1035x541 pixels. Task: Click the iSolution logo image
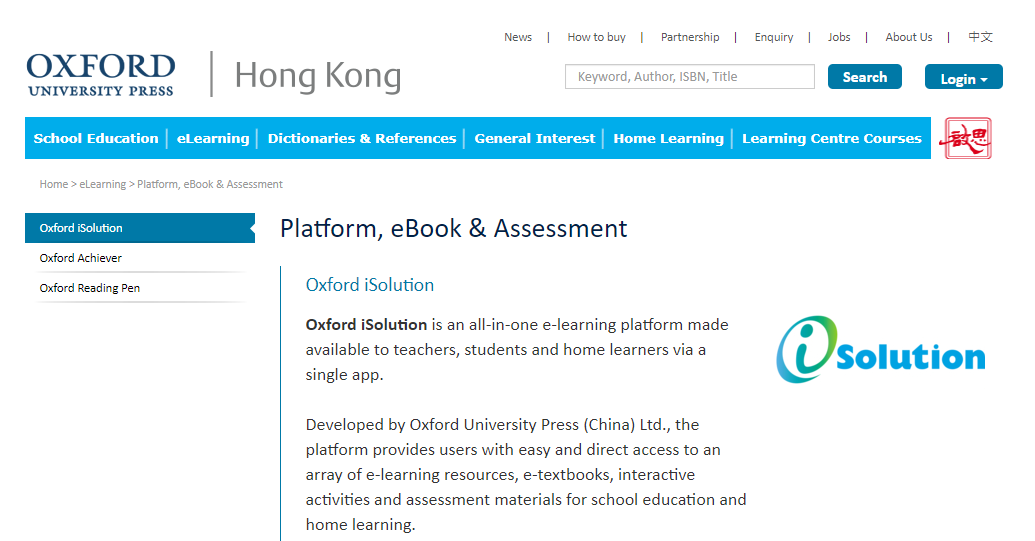(x=880, y=350)
